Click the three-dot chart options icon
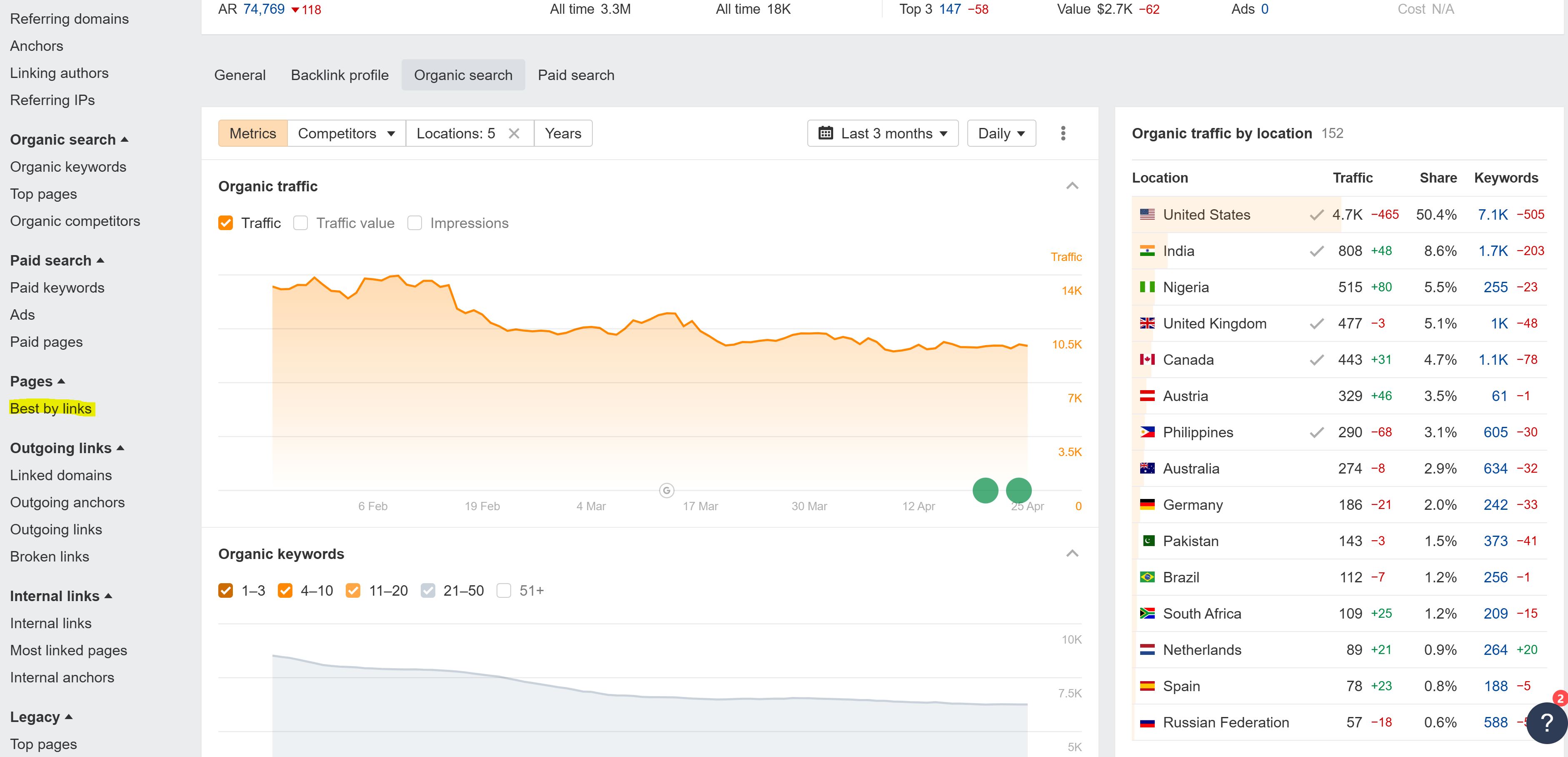1568x757 pixels. click(1063, 133)
